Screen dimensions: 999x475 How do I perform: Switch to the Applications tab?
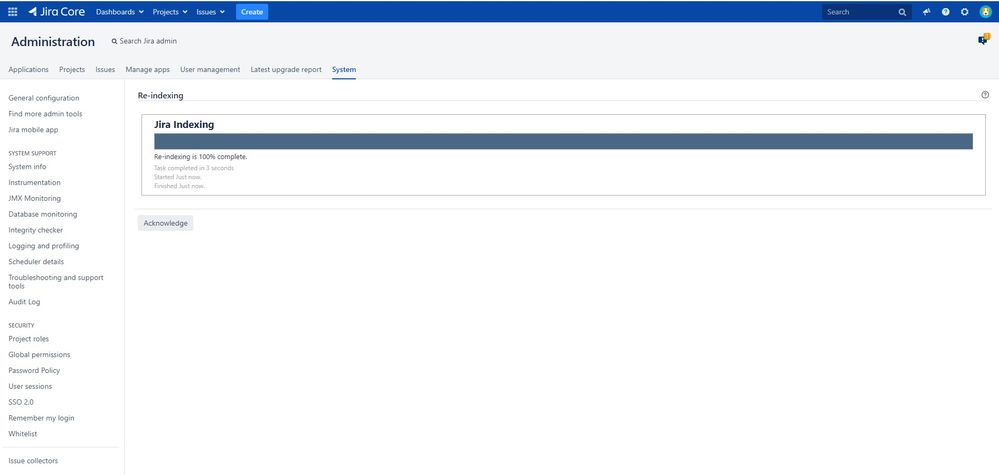(29, 69)
